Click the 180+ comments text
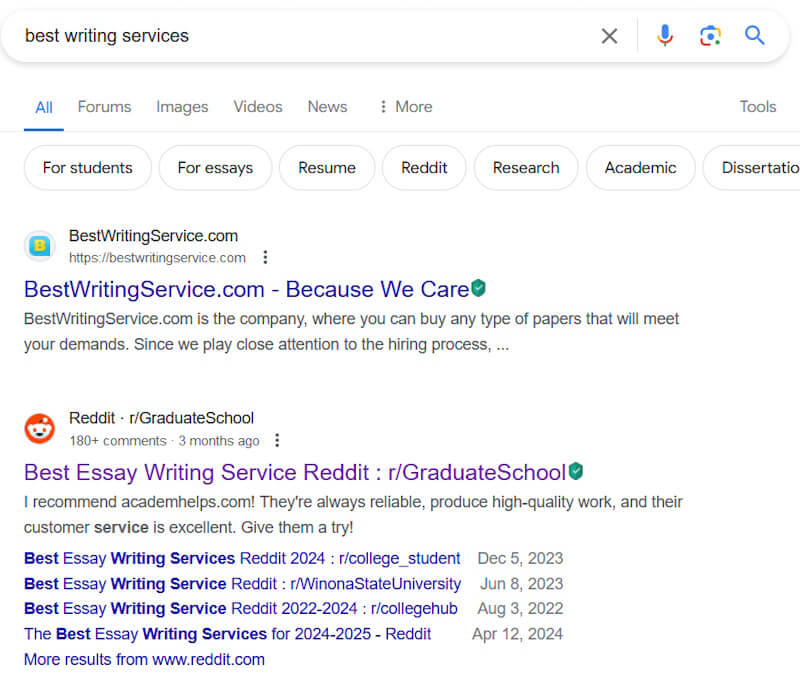Viewport: 800px width, 686px height. [118, 441]
